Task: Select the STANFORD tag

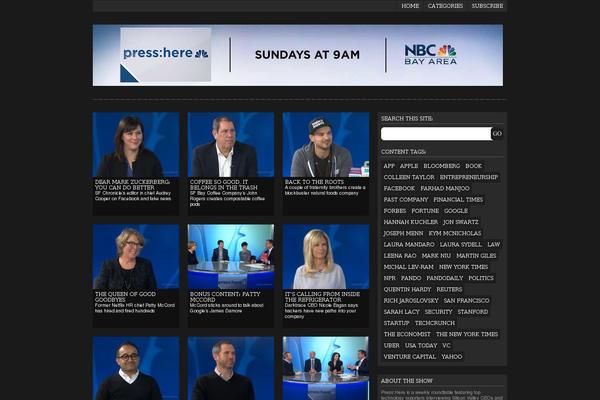Action: (x=473, y=312)
